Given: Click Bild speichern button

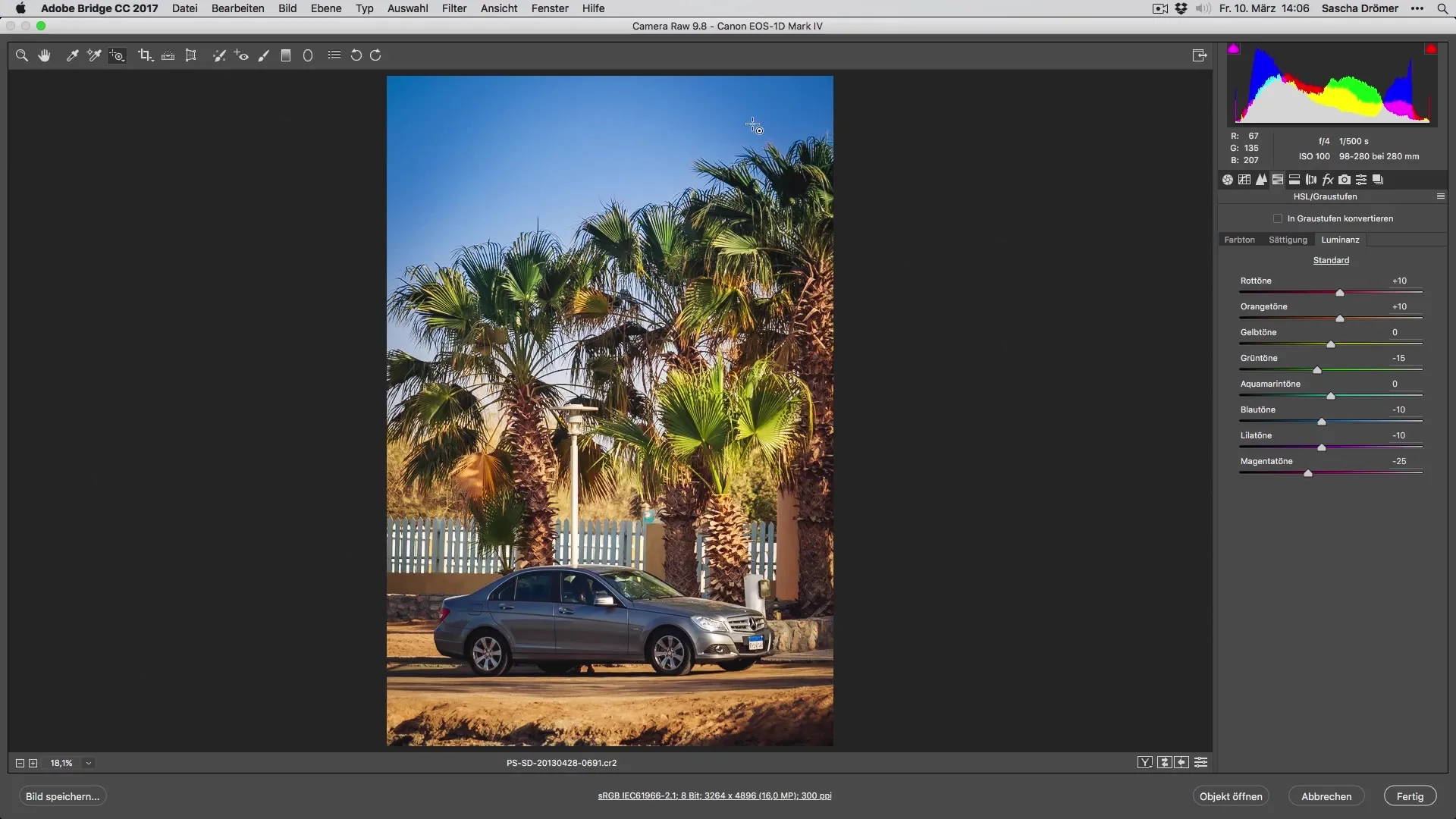Looking at the screenshot, I should pos(63,796).
